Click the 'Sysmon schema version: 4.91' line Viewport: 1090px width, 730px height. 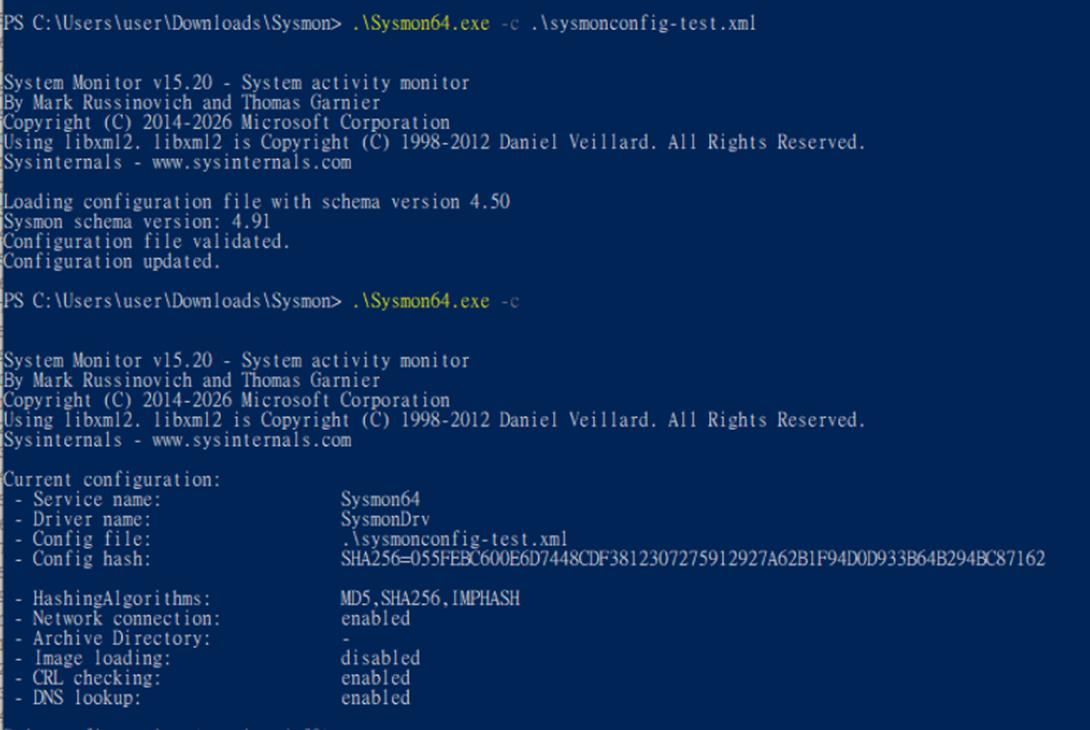point(137,222)
